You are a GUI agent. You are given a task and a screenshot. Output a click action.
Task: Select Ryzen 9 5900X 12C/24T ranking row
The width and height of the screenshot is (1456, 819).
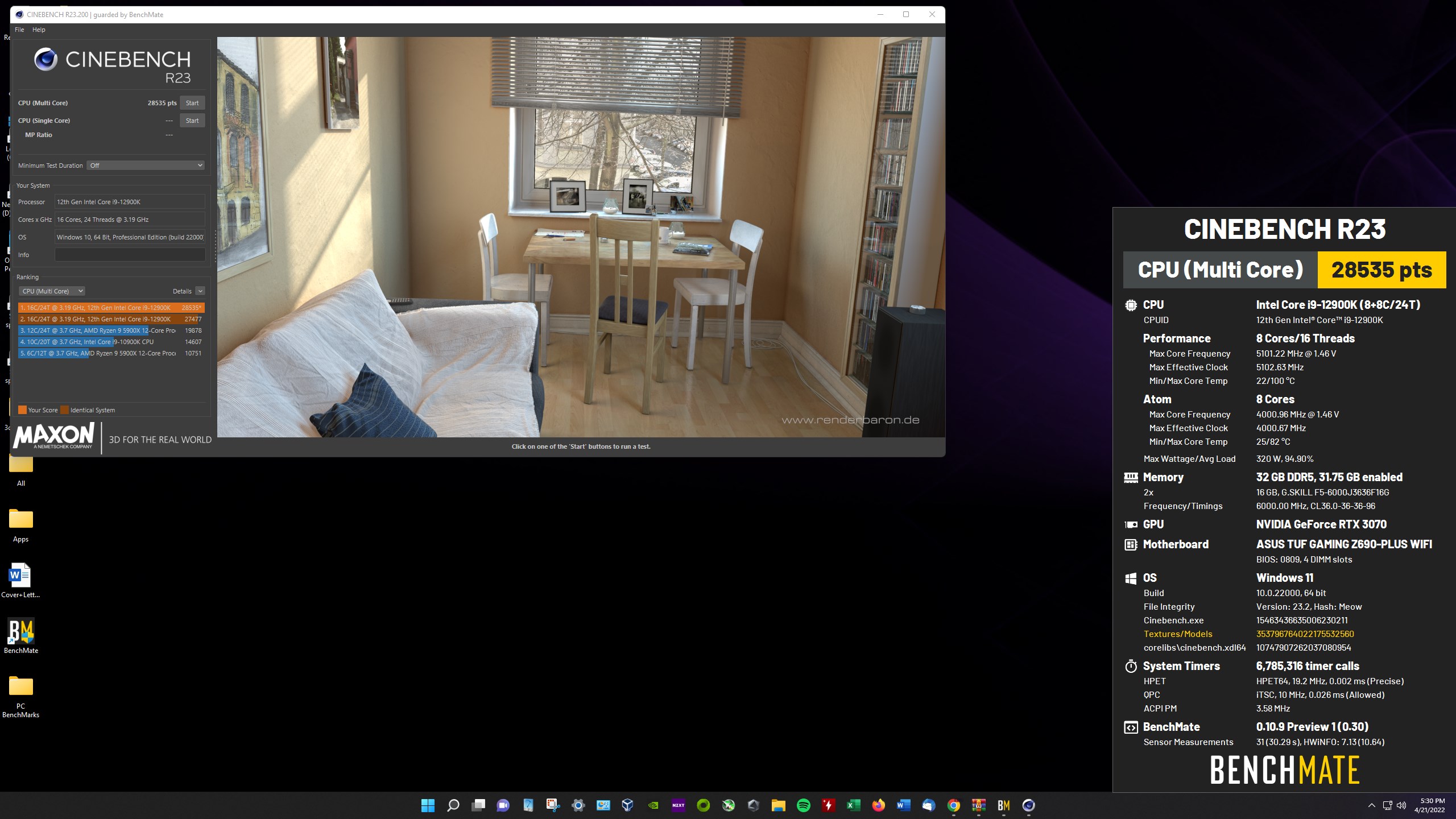pyautogui.click(x=111, y=330)
